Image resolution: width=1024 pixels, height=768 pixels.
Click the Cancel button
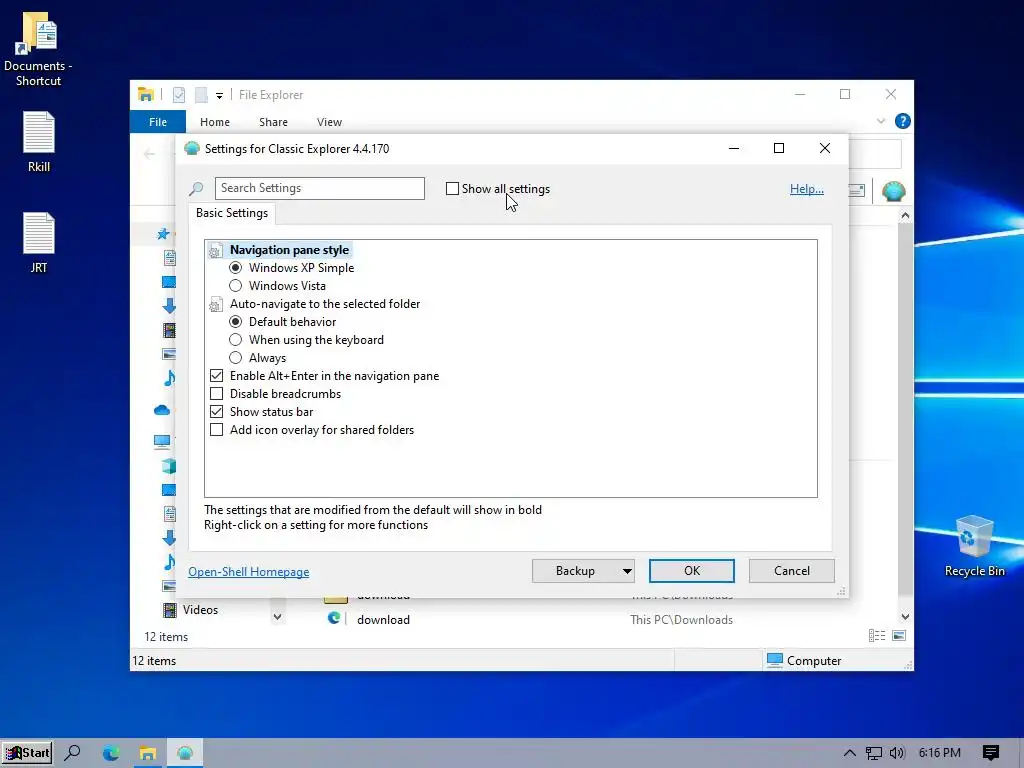pyautogui.click(x=792, y=571)
